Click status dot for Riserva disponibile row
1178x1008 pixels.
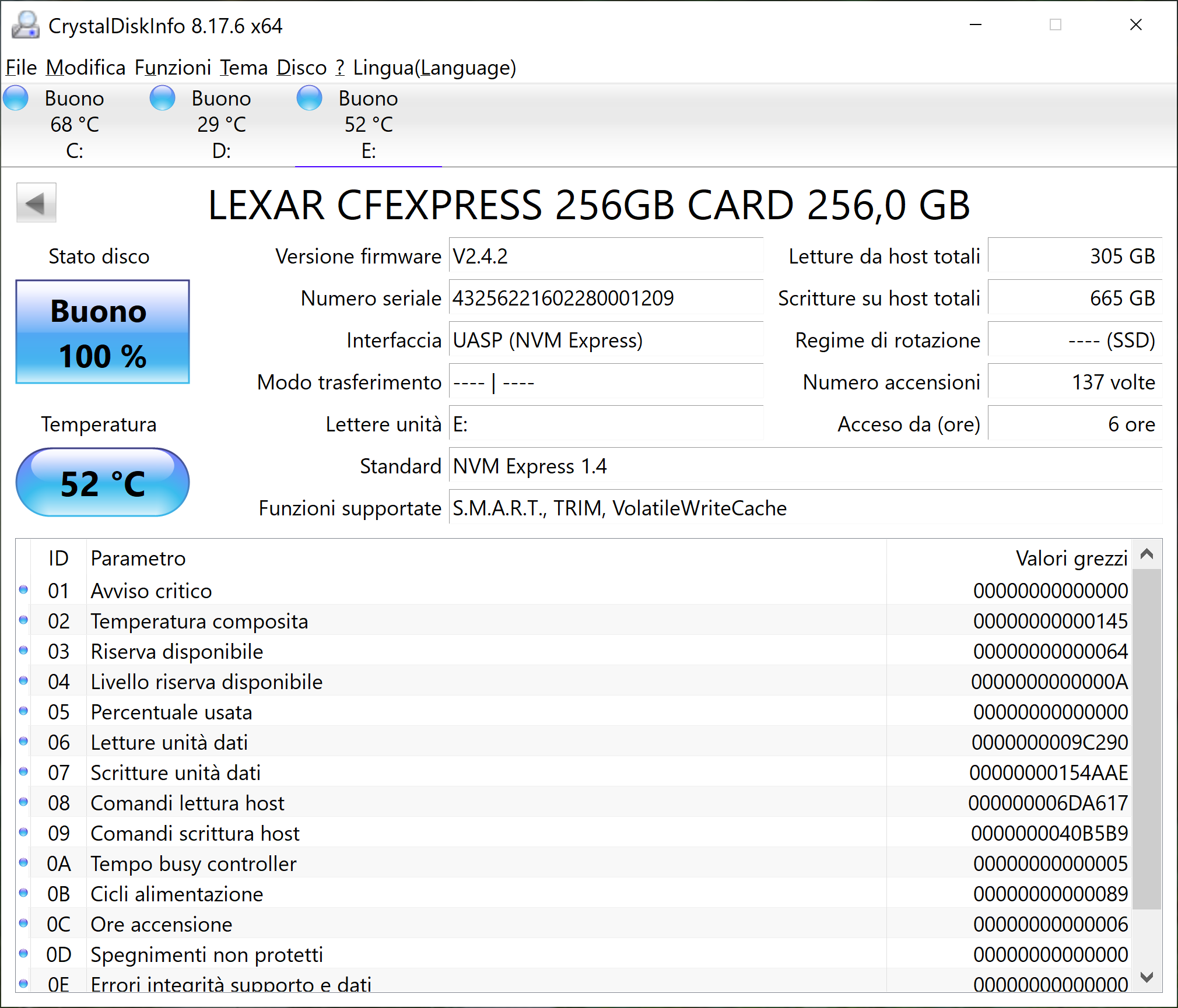click(x=23, y=651)
